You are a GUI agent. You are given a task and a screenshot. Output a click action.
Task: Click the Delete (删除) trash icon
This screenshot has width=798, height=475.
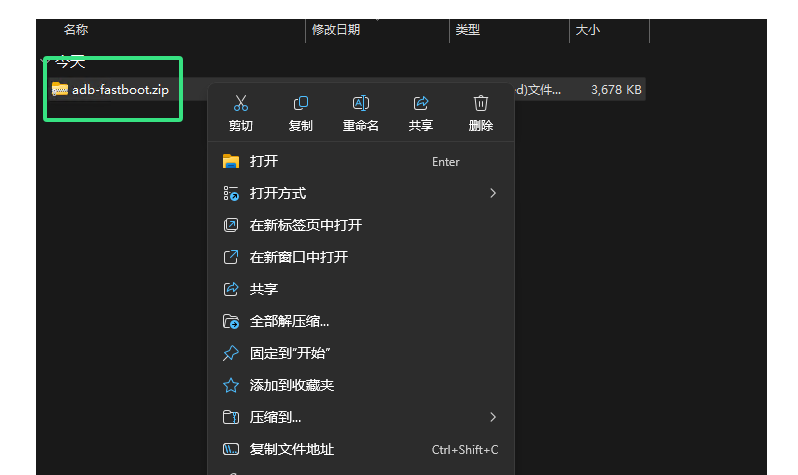pyautogui.click(x=481, y=103)
